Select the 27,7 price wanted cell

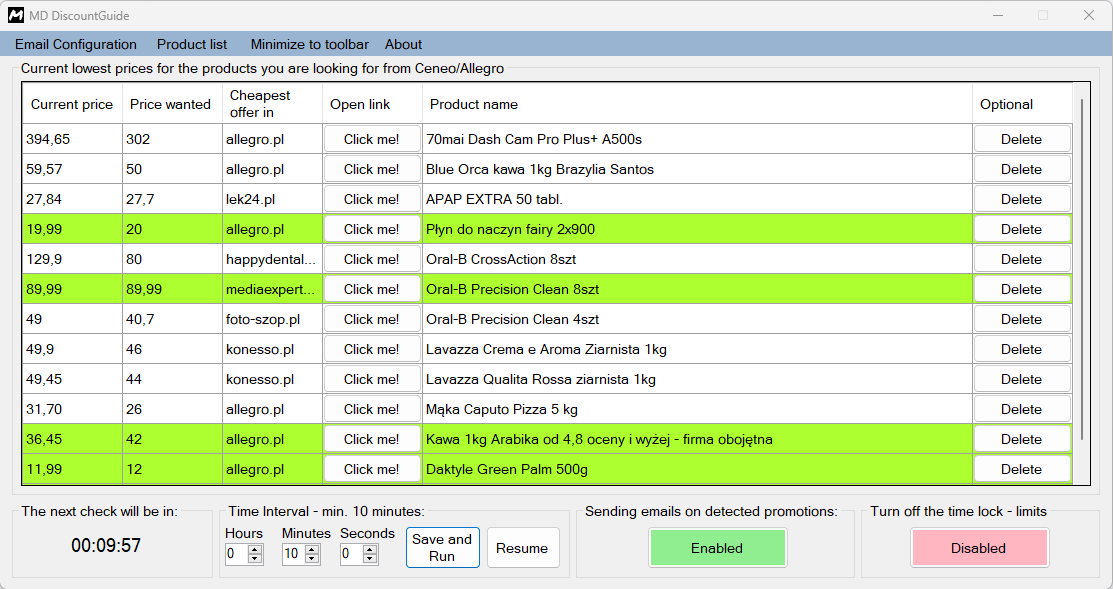click(x=172, y=199)
